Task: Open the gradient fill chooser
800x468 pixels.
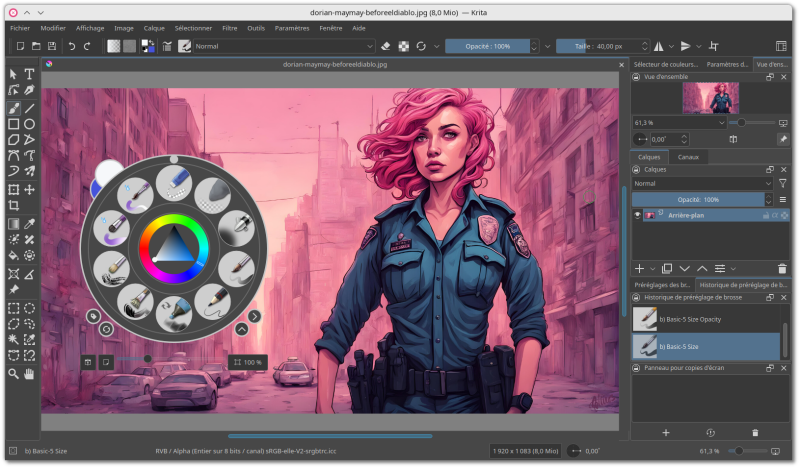Action: click(114, 46)
